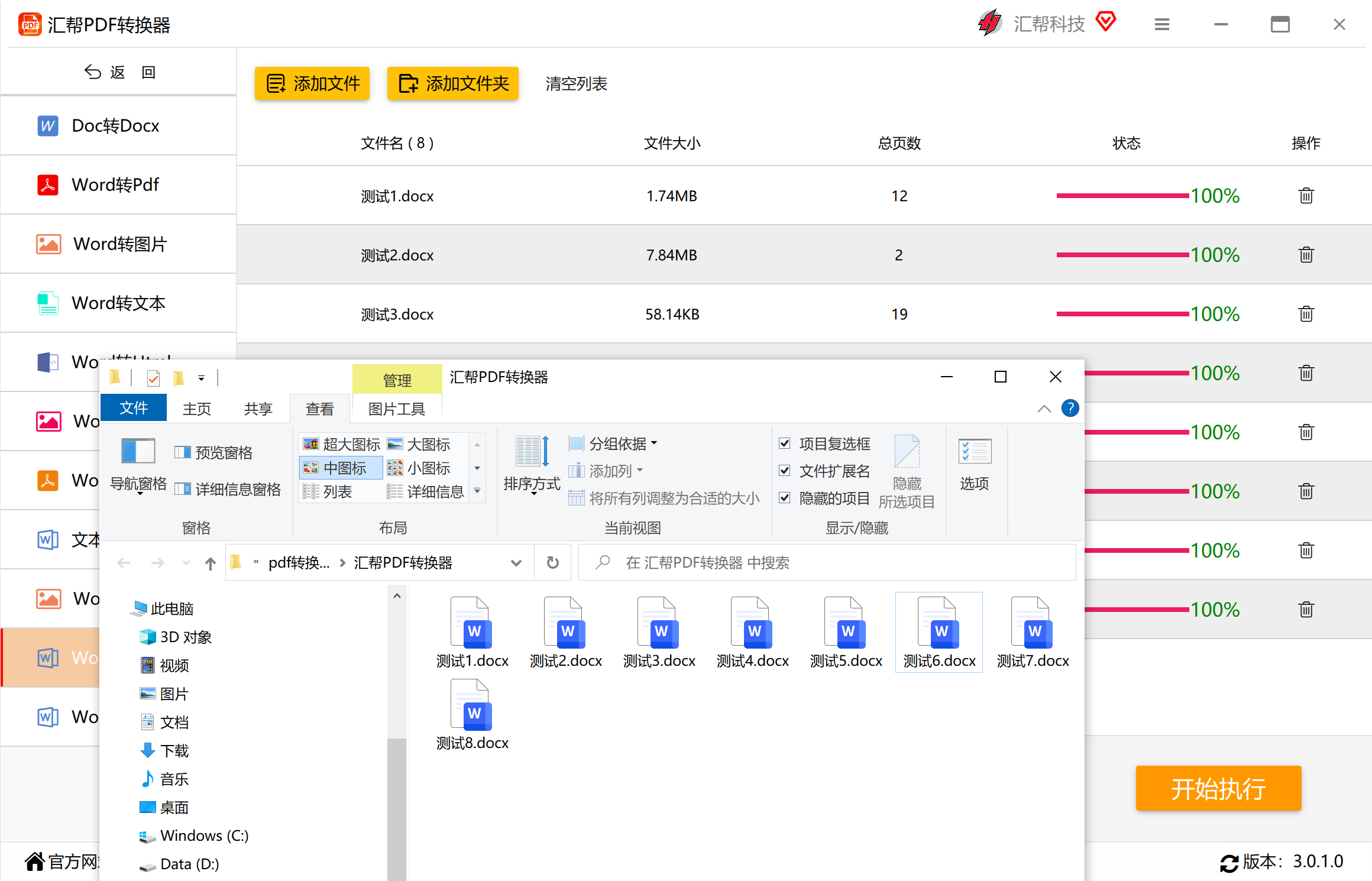Delete 测试1.docx using its trash icon
The width and height of the screenshot is (1372, 881).
(1306, 196)
